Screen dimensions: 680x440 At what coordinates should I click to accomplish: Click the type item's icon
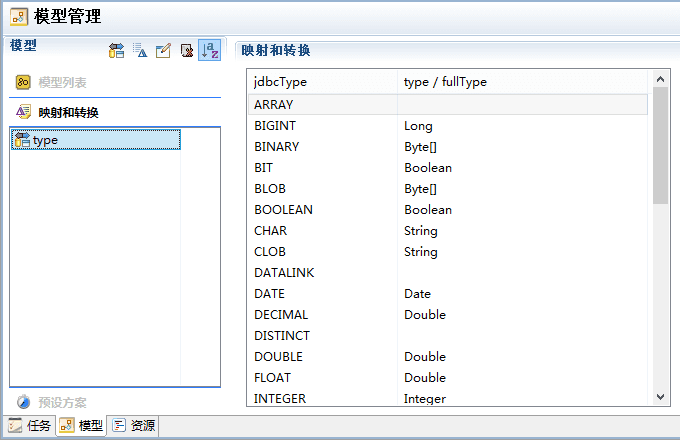[22, 140]
